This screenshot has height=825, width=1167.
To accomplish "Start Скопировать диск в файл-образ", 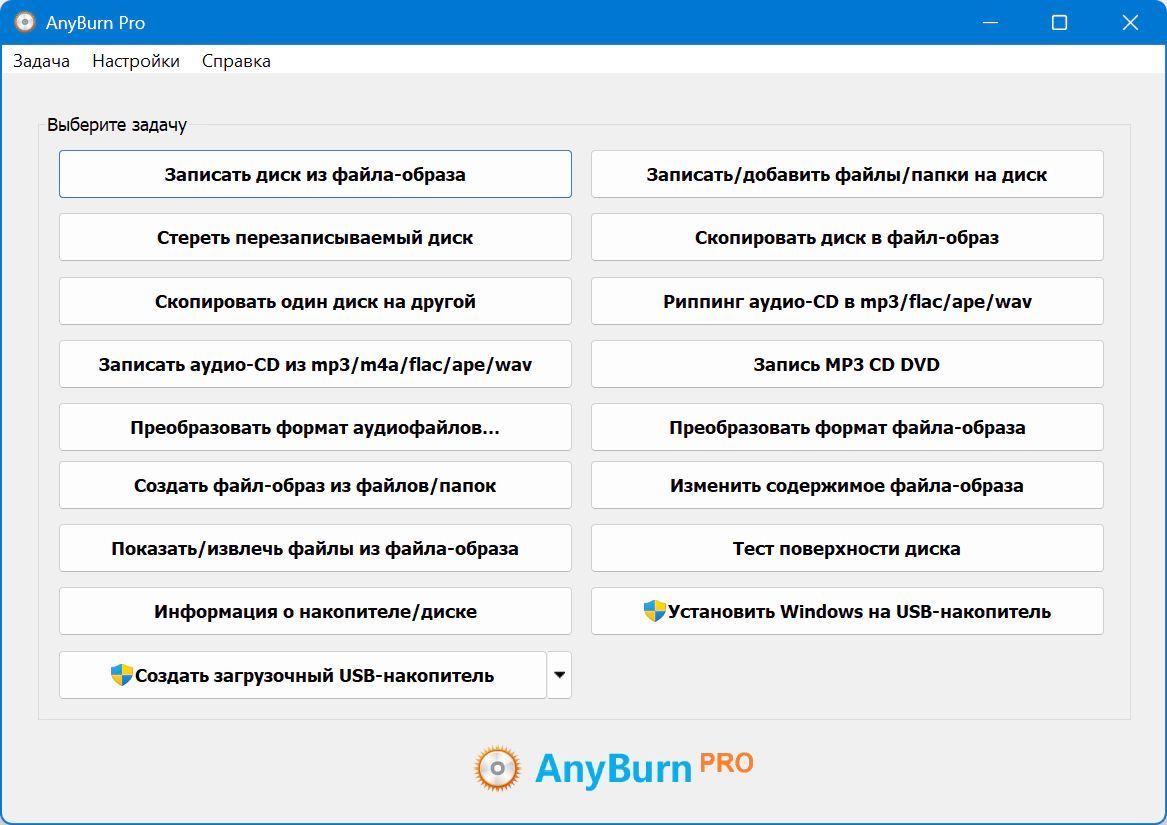I will click(x=847, y=238).
